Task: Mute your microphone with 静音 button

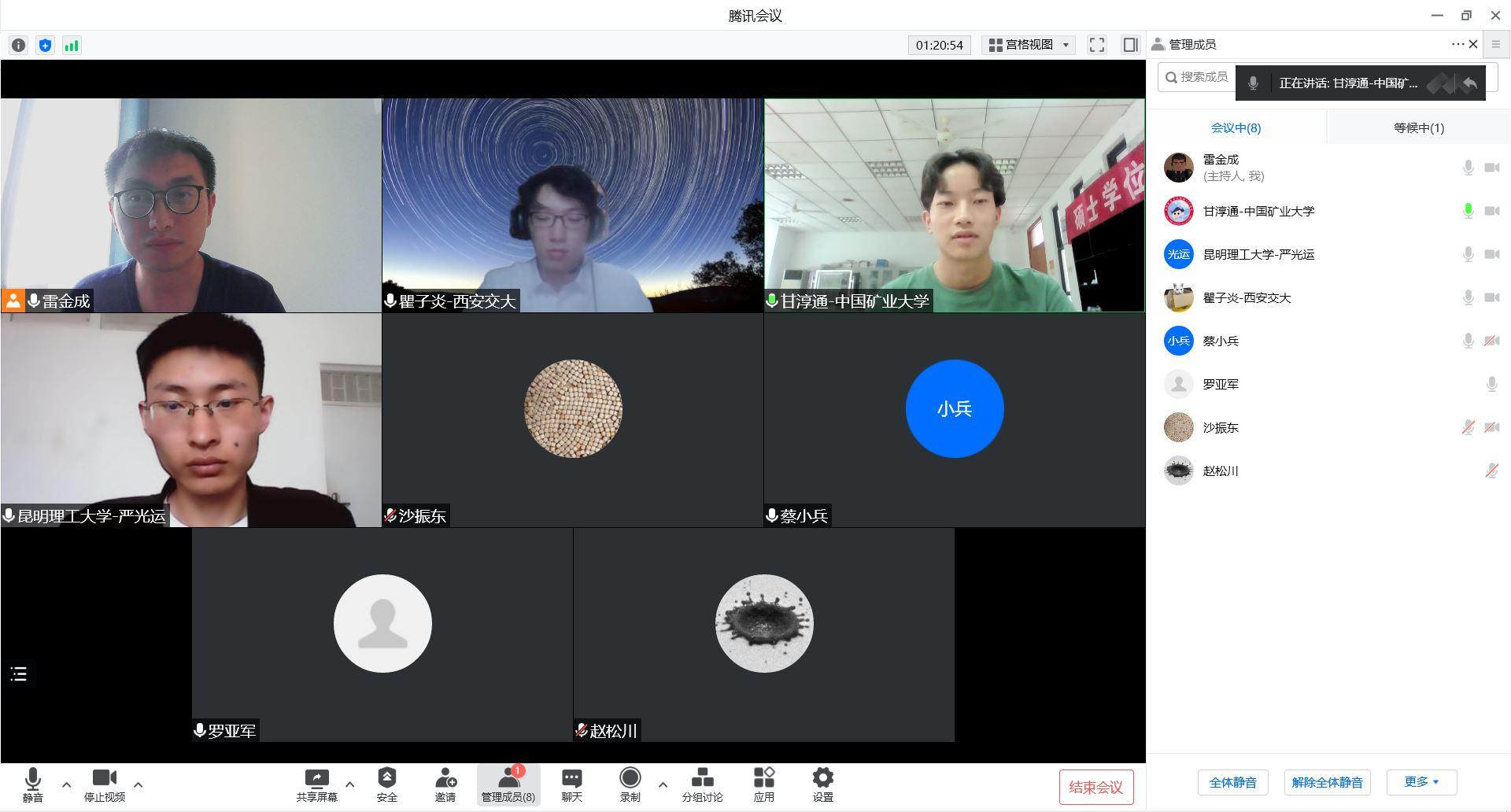Action: click(33, 779)
